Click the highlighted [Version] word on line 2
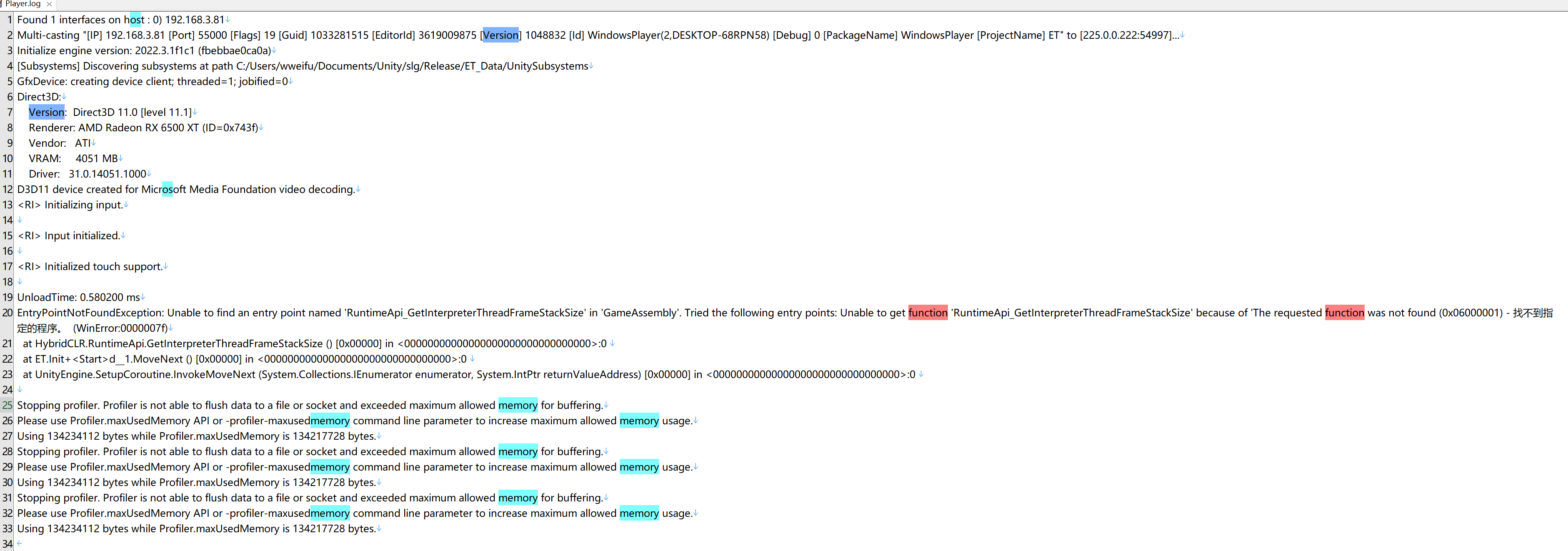The height and width of the screenshot is (551, 1568). tap(500, 35)
